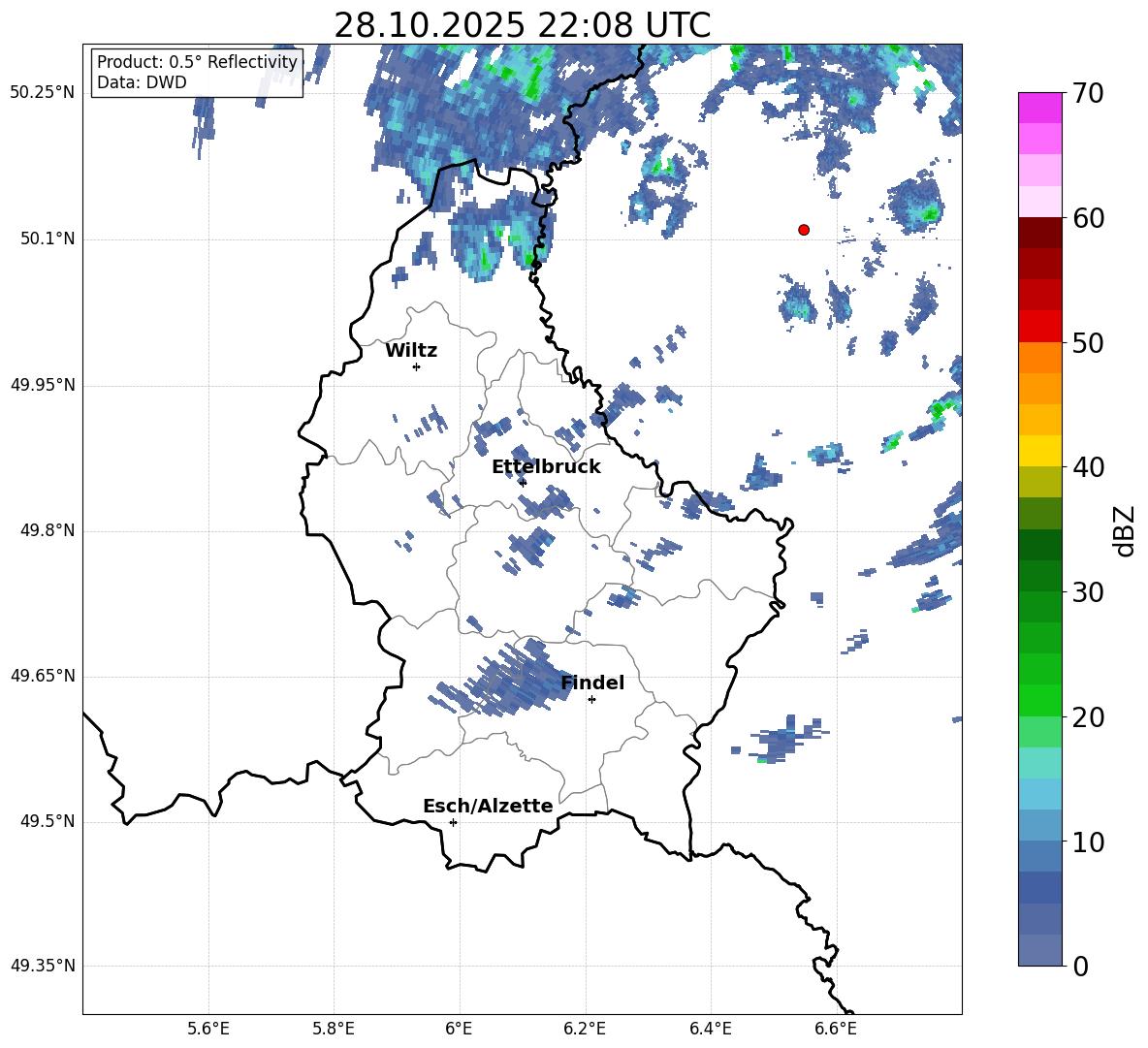1148x1048 pixels.
Task: Click the 6.4°E longitude label
Action: pyautogui.click(x=710, y=1029)
